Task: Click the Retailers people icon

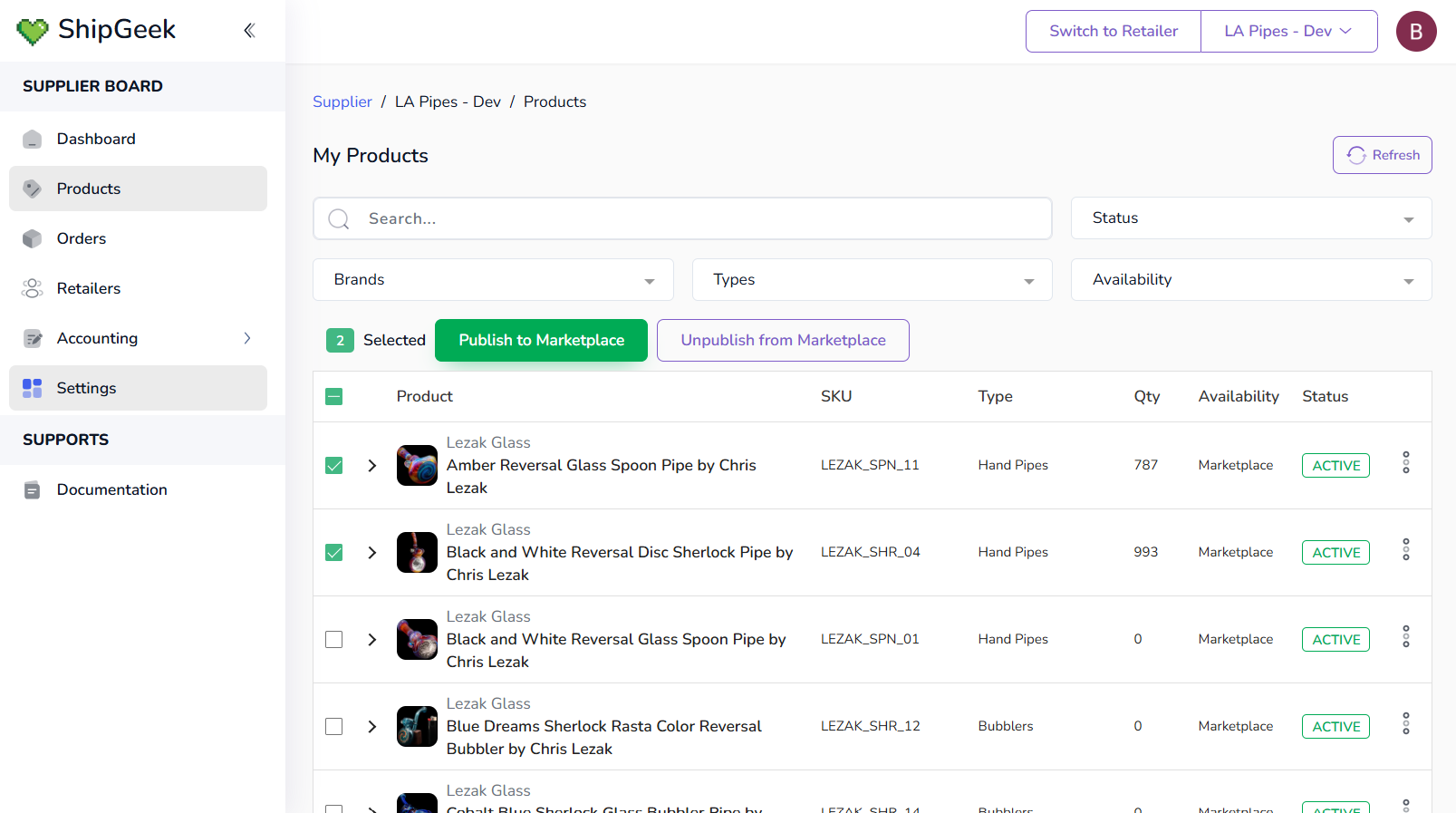Action: [33, 288]
